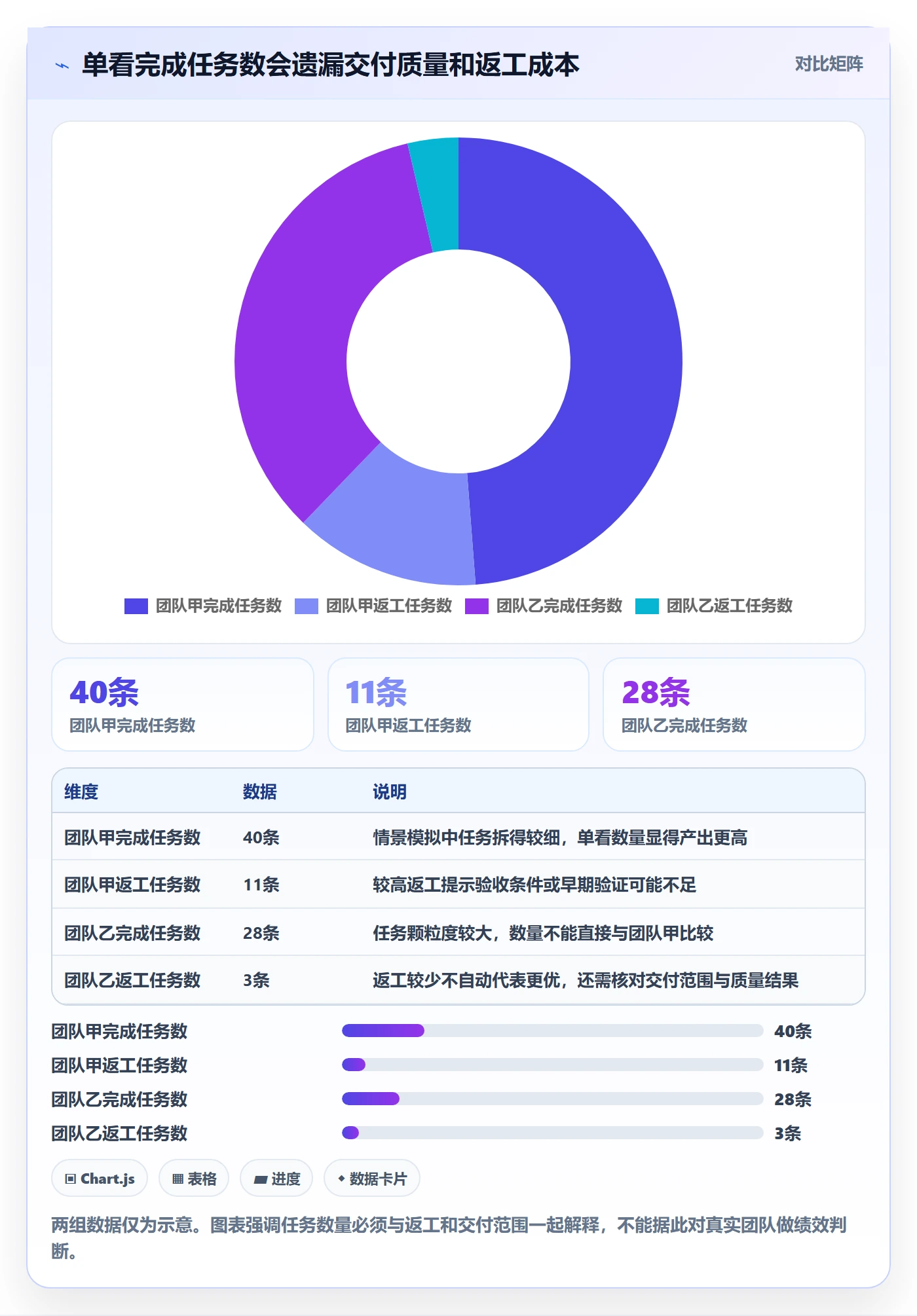This screenshot has width=917, height=1316.
Task: Click the "对比矩阵" label in the header
Action: click(829, 64)
